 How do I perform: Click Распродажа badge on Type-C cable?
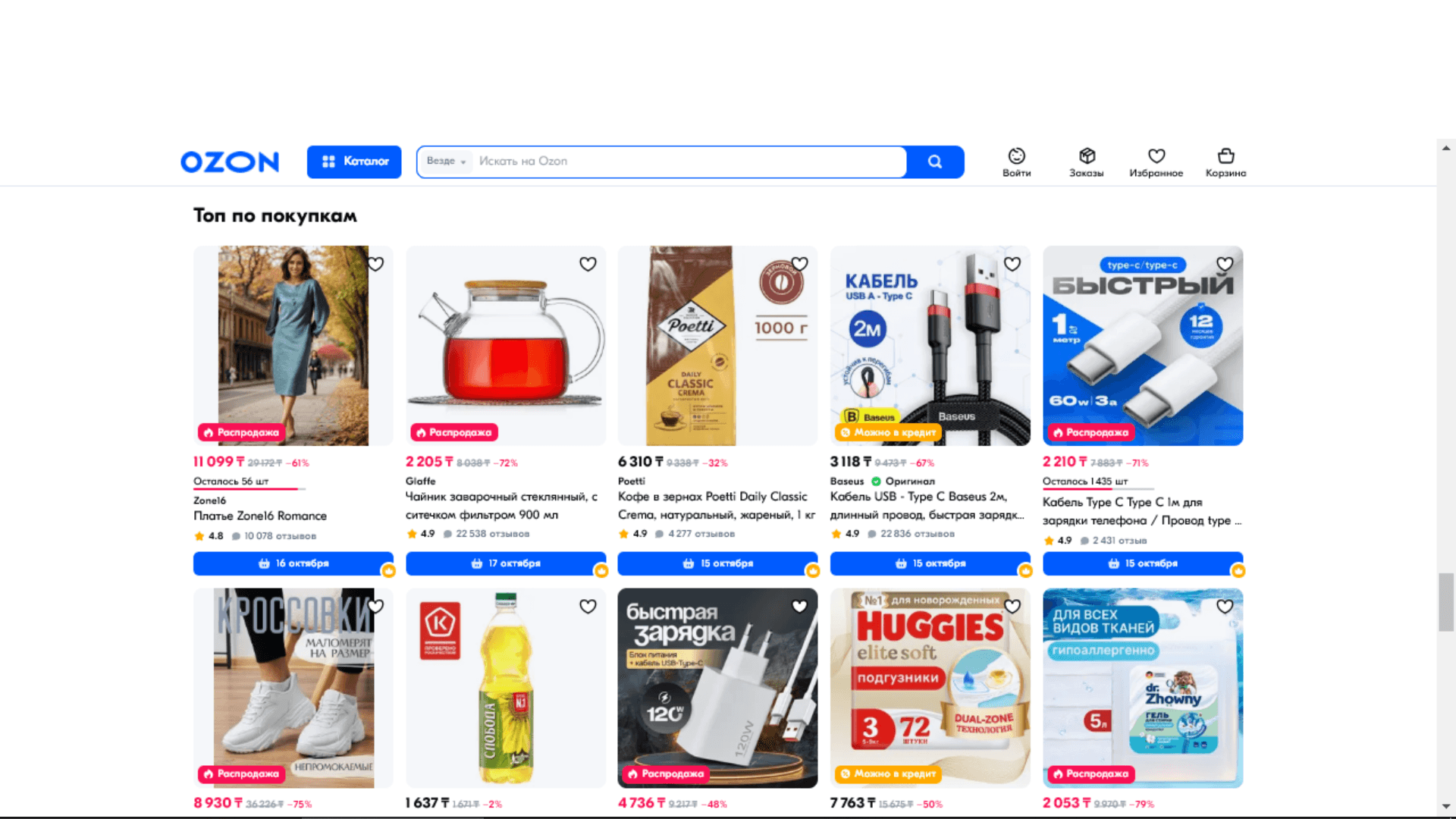[1090, 432]
